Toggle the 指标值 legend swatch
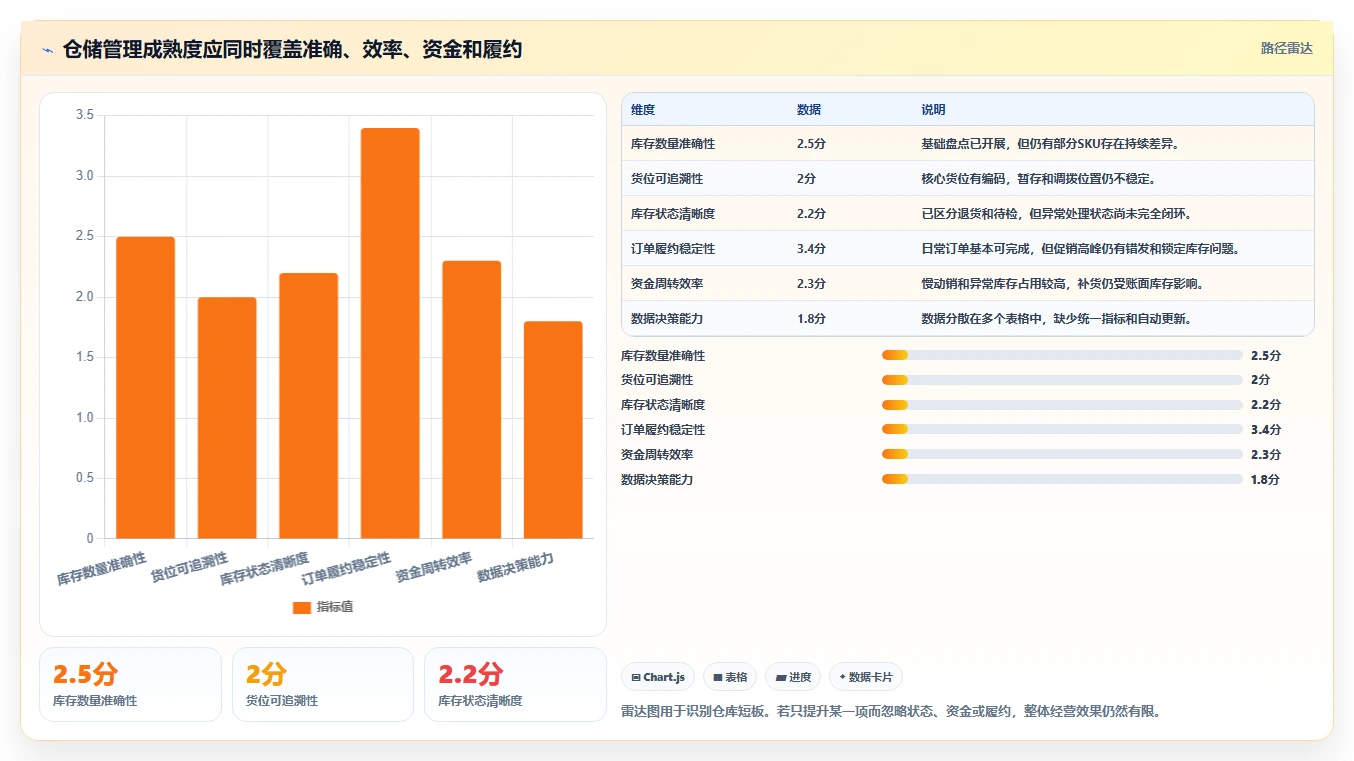 tap(302, 607)
